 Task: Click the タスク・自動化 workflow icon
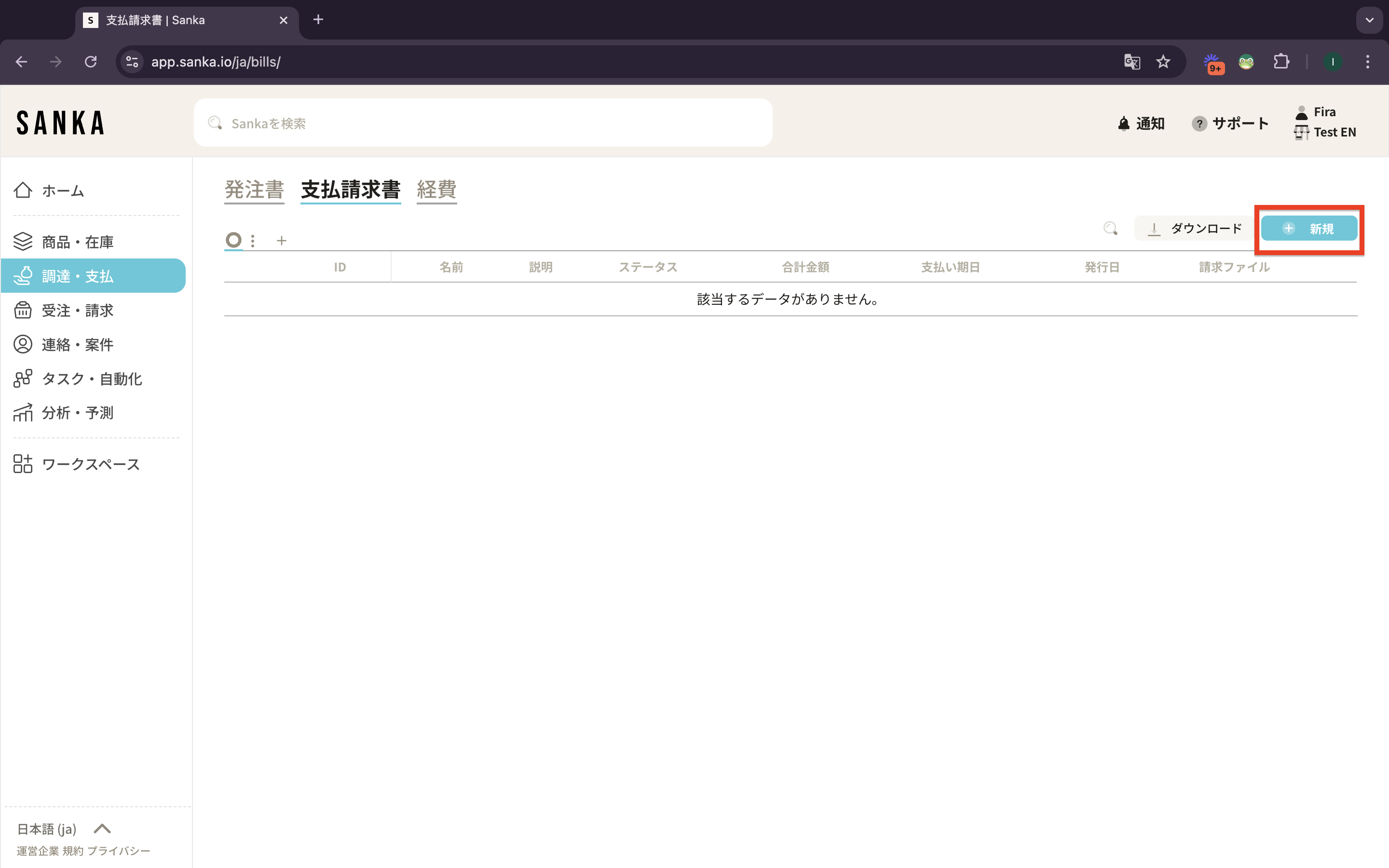[23, 379]
